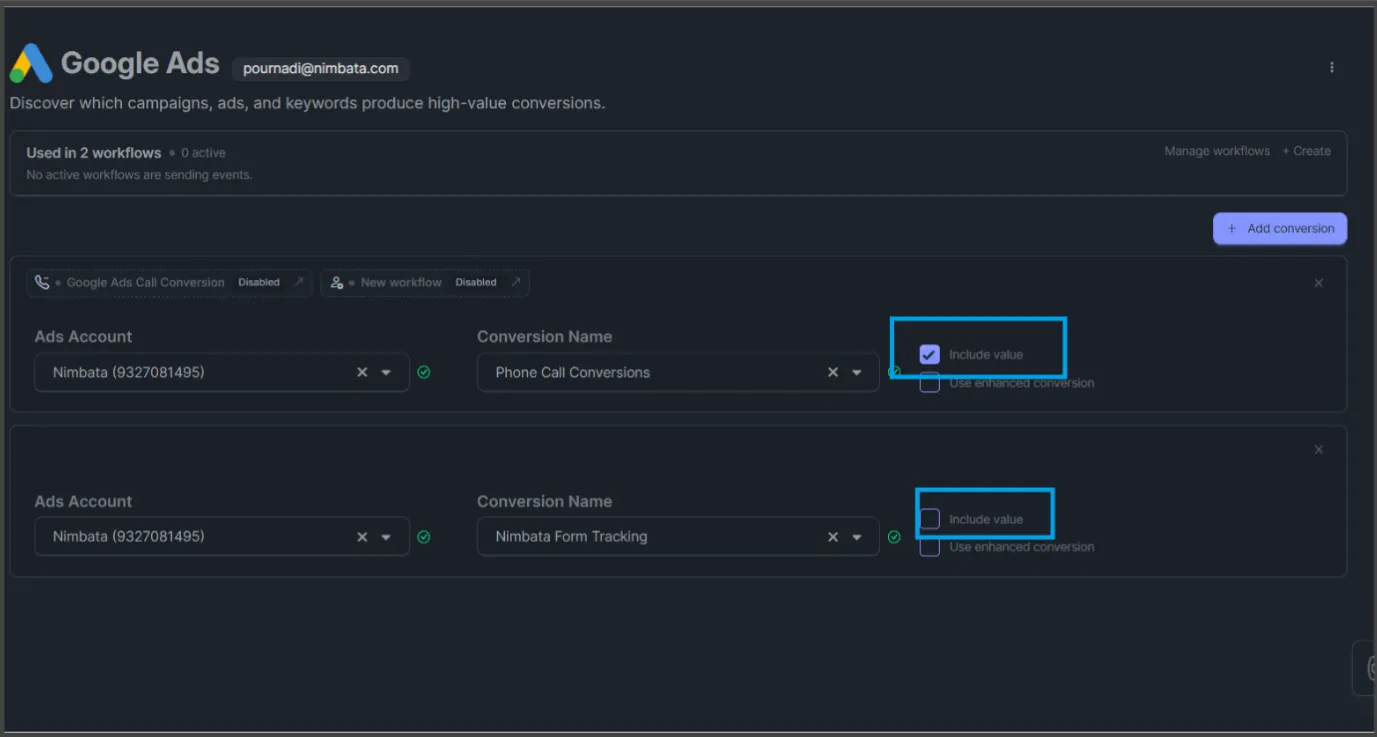Click the "Discover which campaigns" description text

tap(307, 103)
